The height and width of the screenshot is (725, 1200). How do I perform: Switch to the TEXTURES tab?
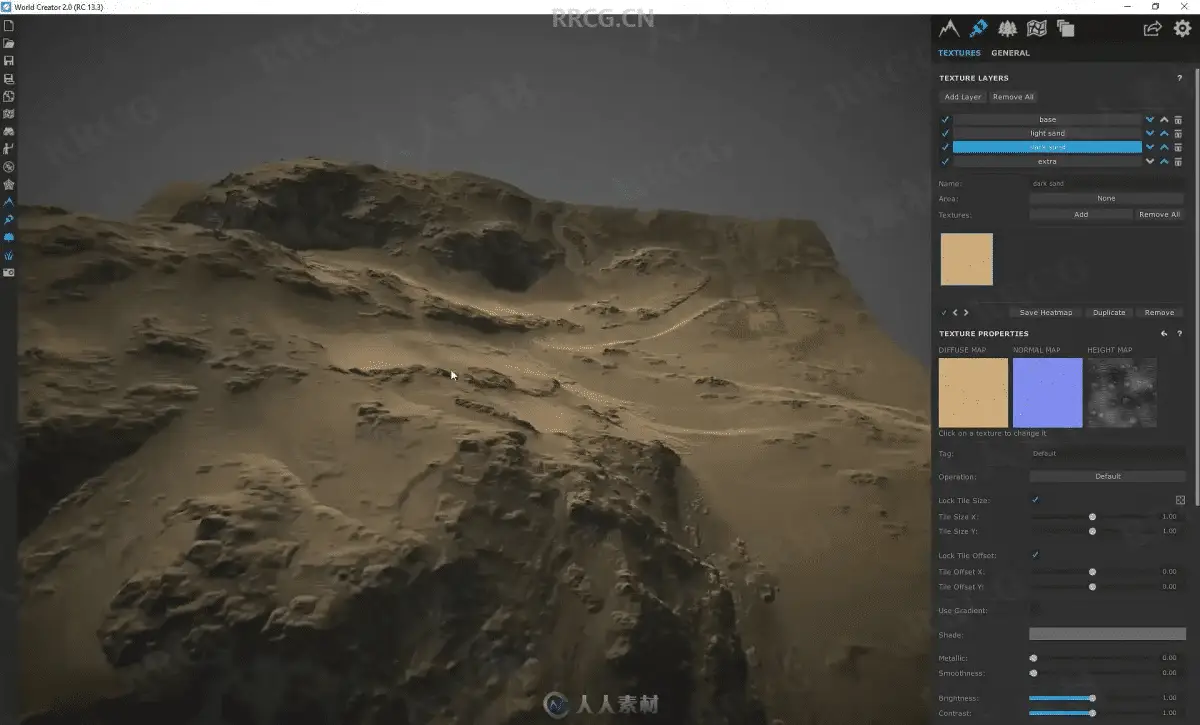pos(959,53)
